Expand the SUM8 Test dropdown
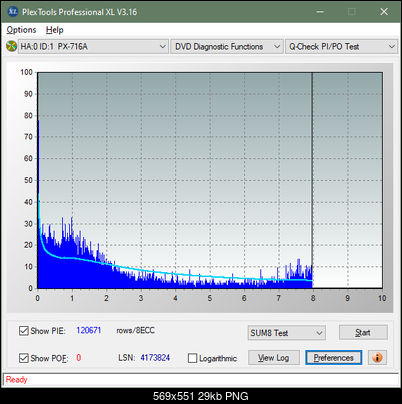Screen dimensions: 402x404 click(x=287, y=333)
